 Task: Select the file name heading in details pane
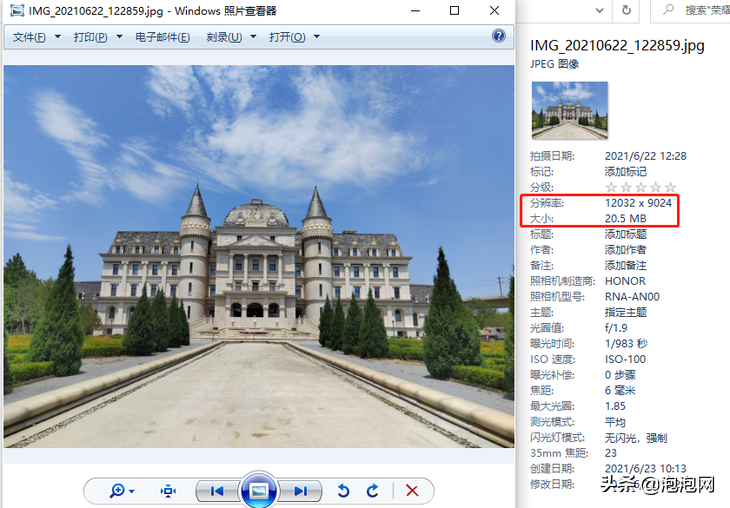617,46
